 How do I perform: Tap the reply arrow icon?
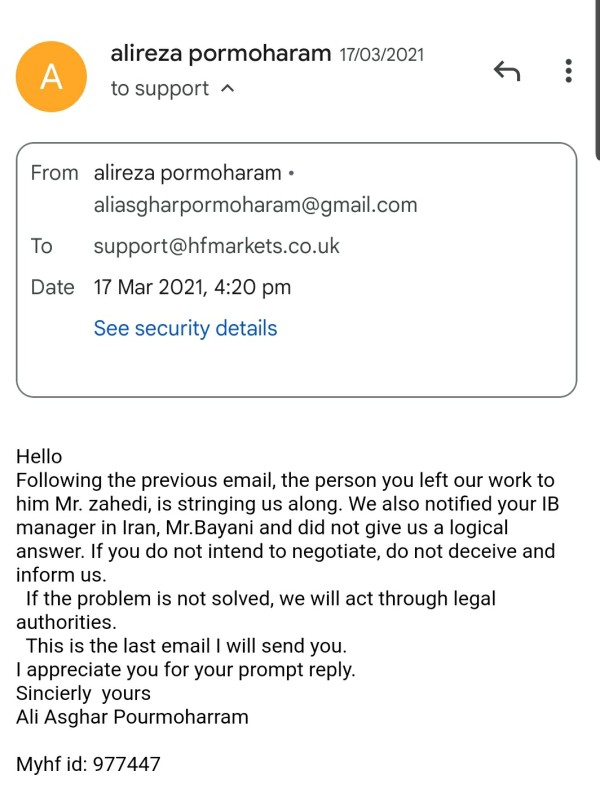[507, 71]
